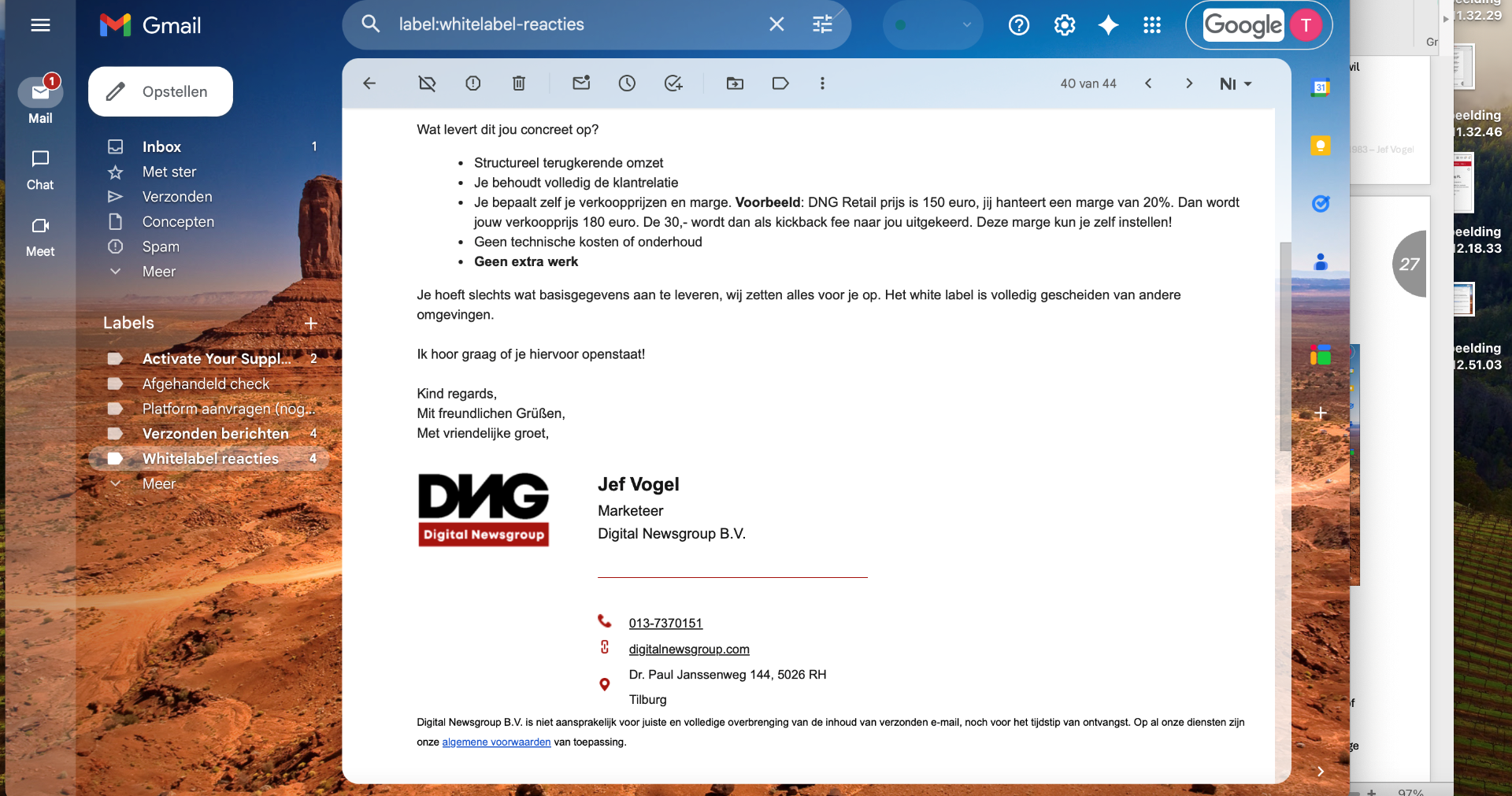Open the input tools NI dropdown

(1235, 83)
